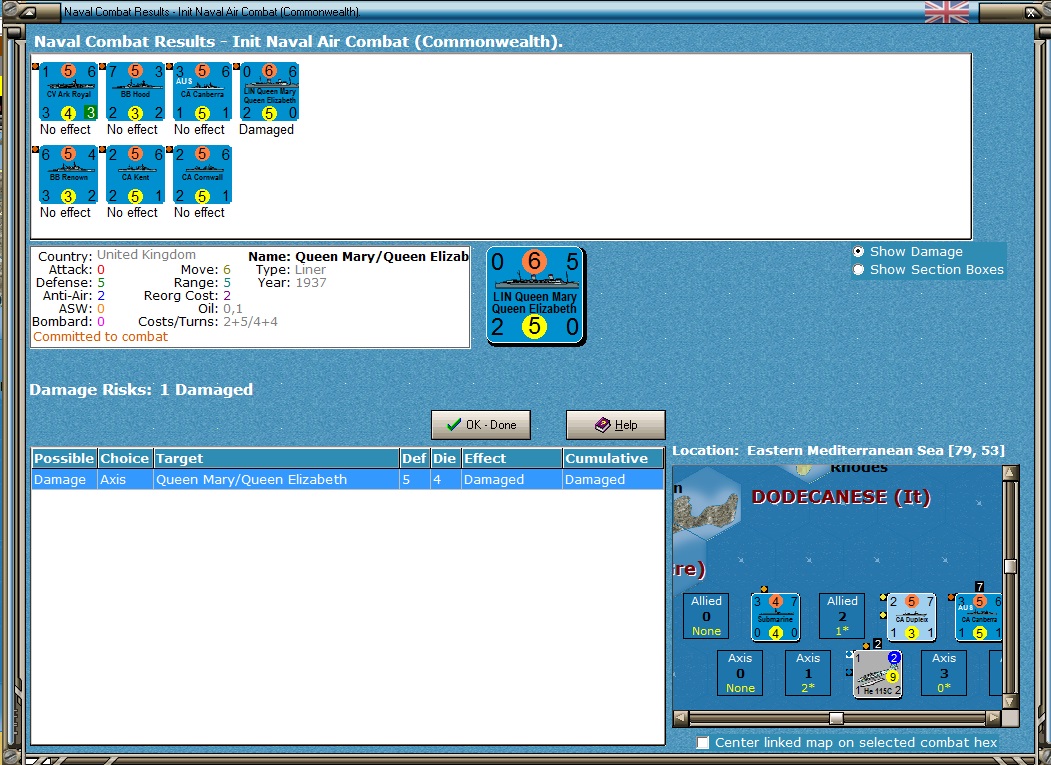
Task: Select the BB Hood unit counter
Action: [135, 92]
